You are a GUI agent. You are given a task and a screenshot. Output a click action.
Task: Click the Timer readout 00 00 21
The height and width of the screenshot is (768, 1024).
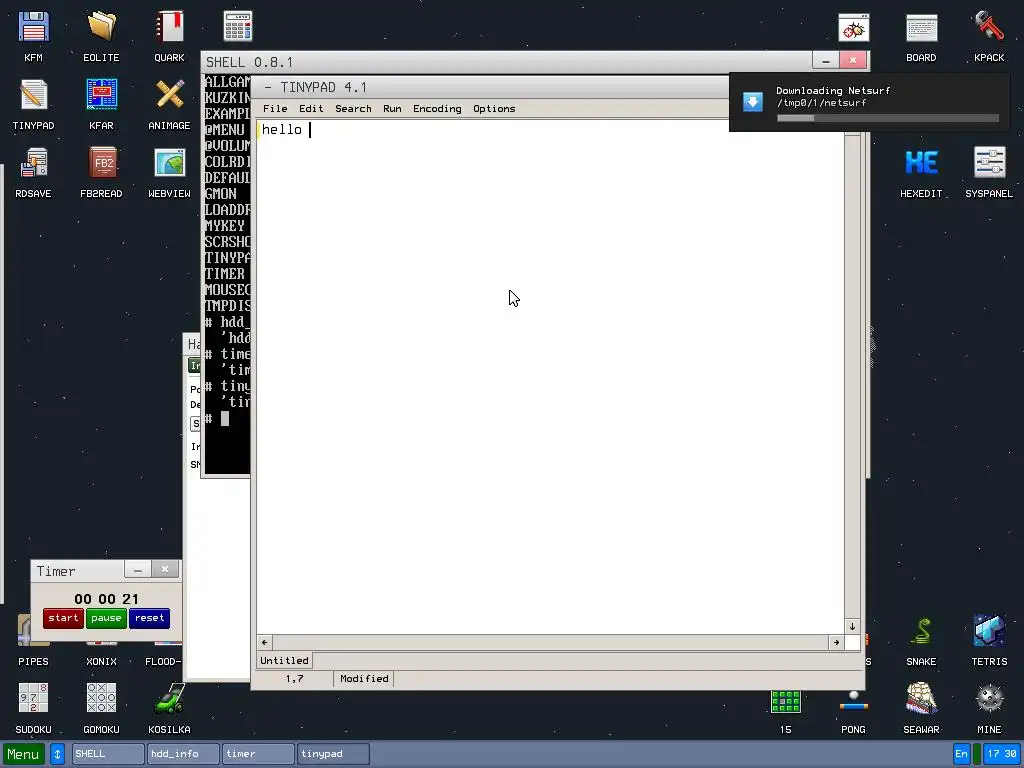point(106,599)
